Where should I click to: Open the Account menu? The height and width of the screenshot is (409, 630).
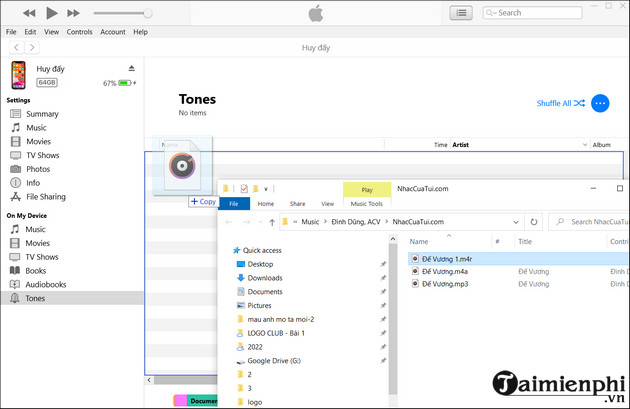tap(113, 32)
